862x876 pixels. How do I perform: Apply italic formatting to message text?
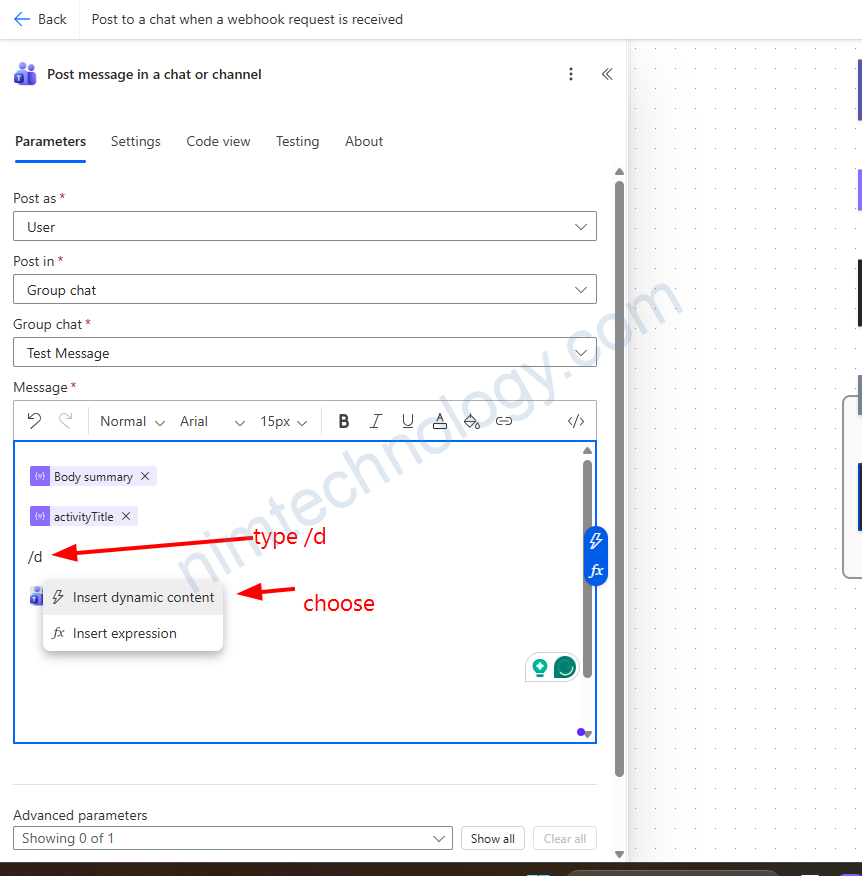pyautogui.click(x=376, y=421)
